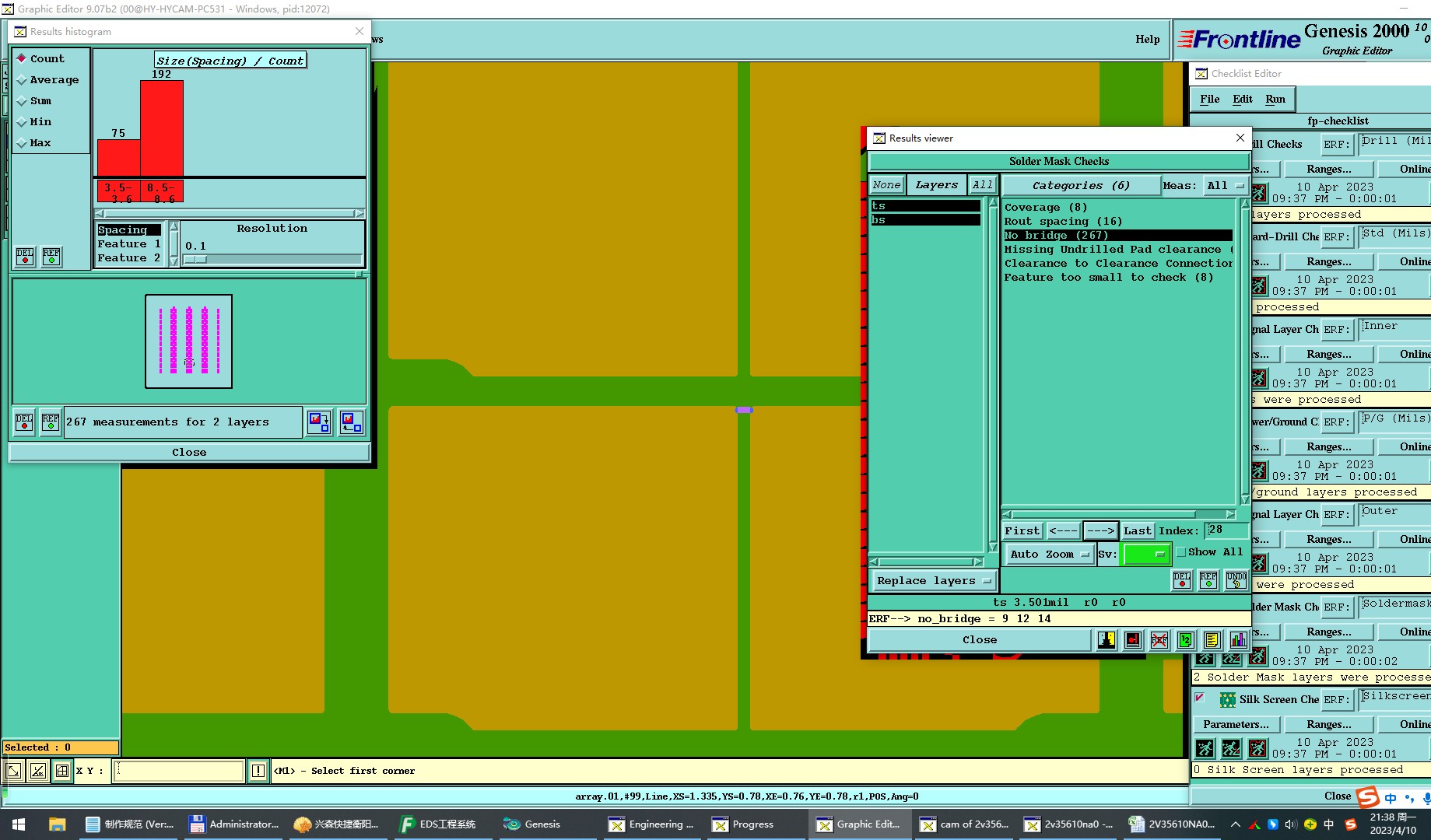
Task: Toggle Silk Screen Checks checkbox
Action: tap(1200, 698)
